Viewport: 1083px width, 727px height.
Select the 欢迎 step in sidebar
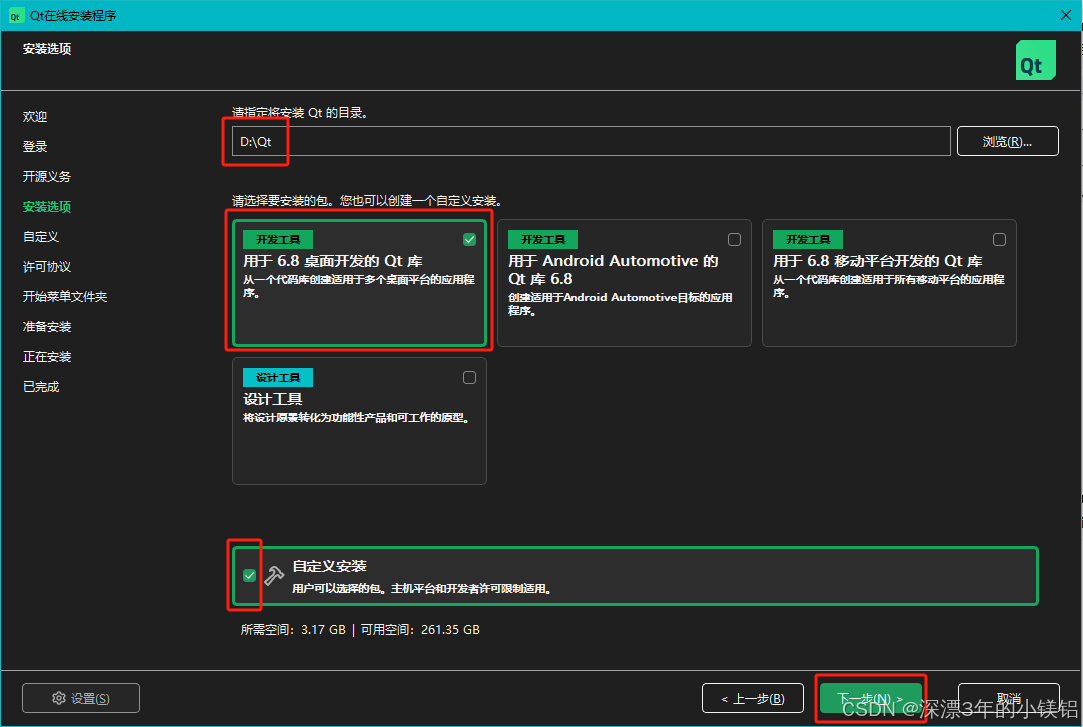click(x=35, y=117)
